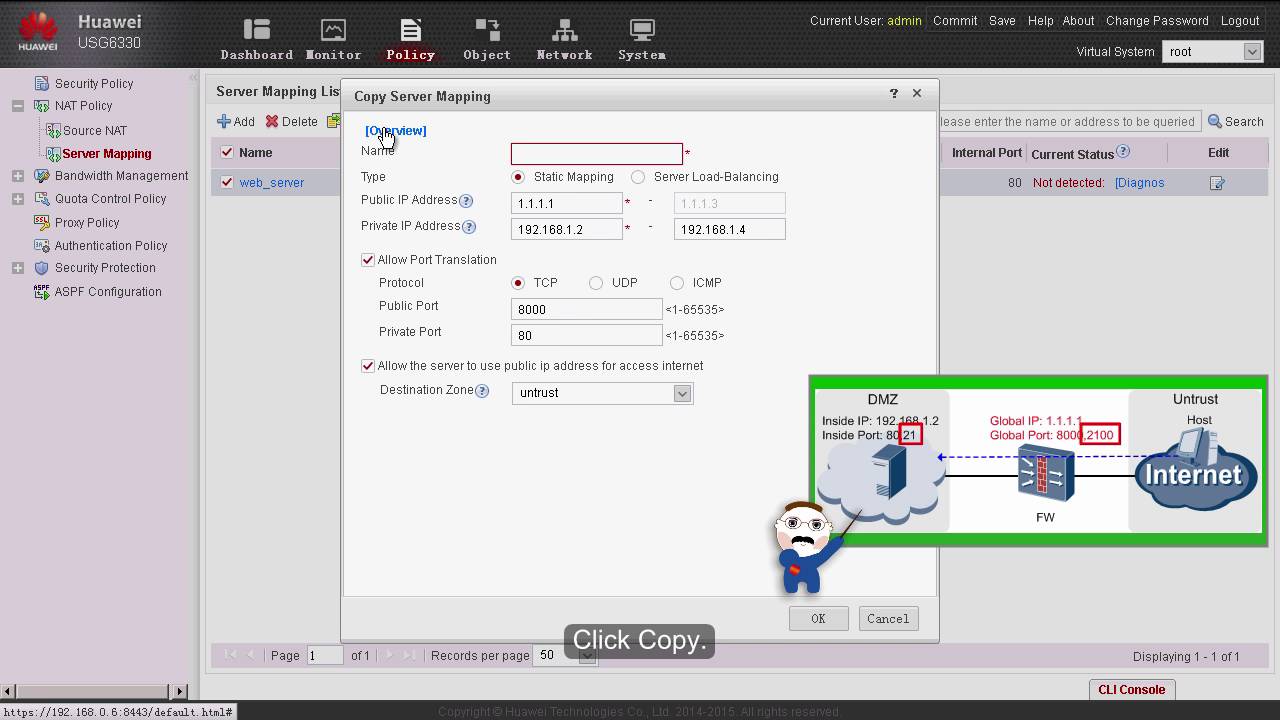The height and width of the screenshot is (720, 1280).
Task: Click the server mapping search box
Action: click(x=1069, y=122)
